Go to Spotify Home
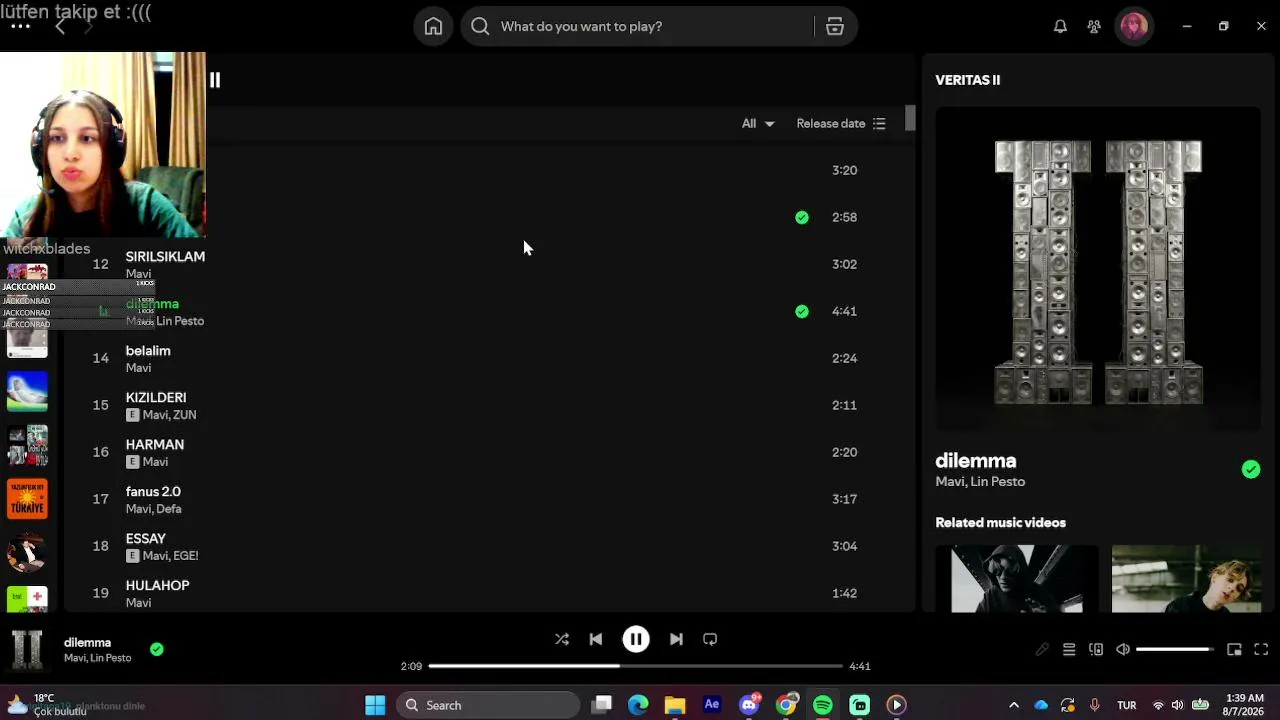 [433, 27]
